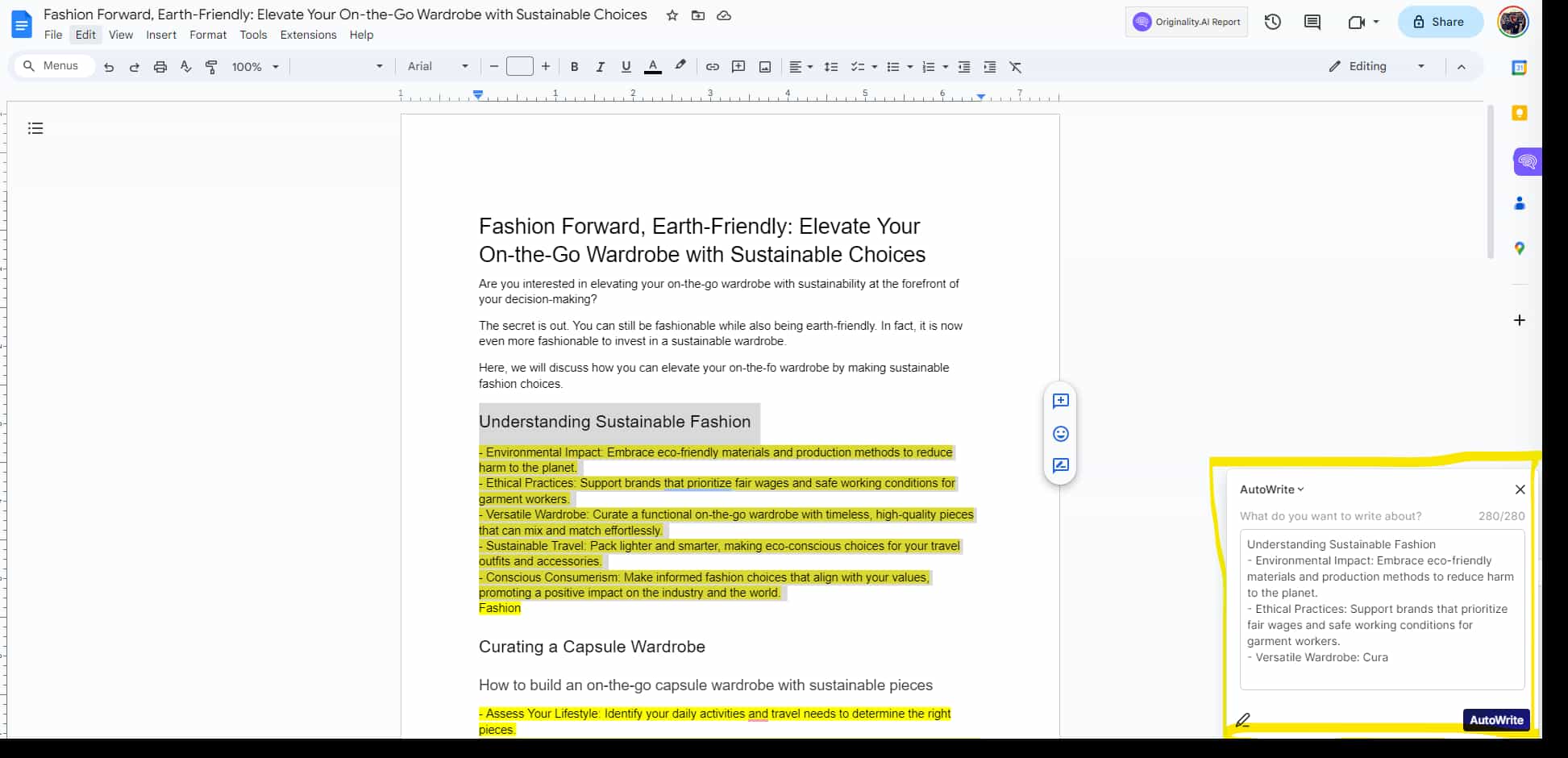Open the Edit menu
The width and height of the screenshot is (1568, 758).
(85, 35)
